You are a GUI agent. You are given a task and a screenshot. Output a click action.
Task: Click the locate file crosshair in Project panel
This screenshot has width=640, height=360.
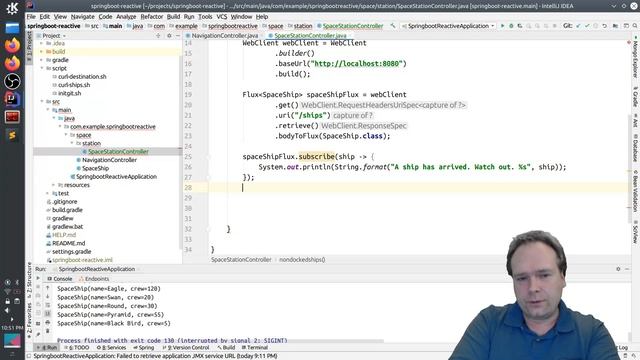(158, 36)
